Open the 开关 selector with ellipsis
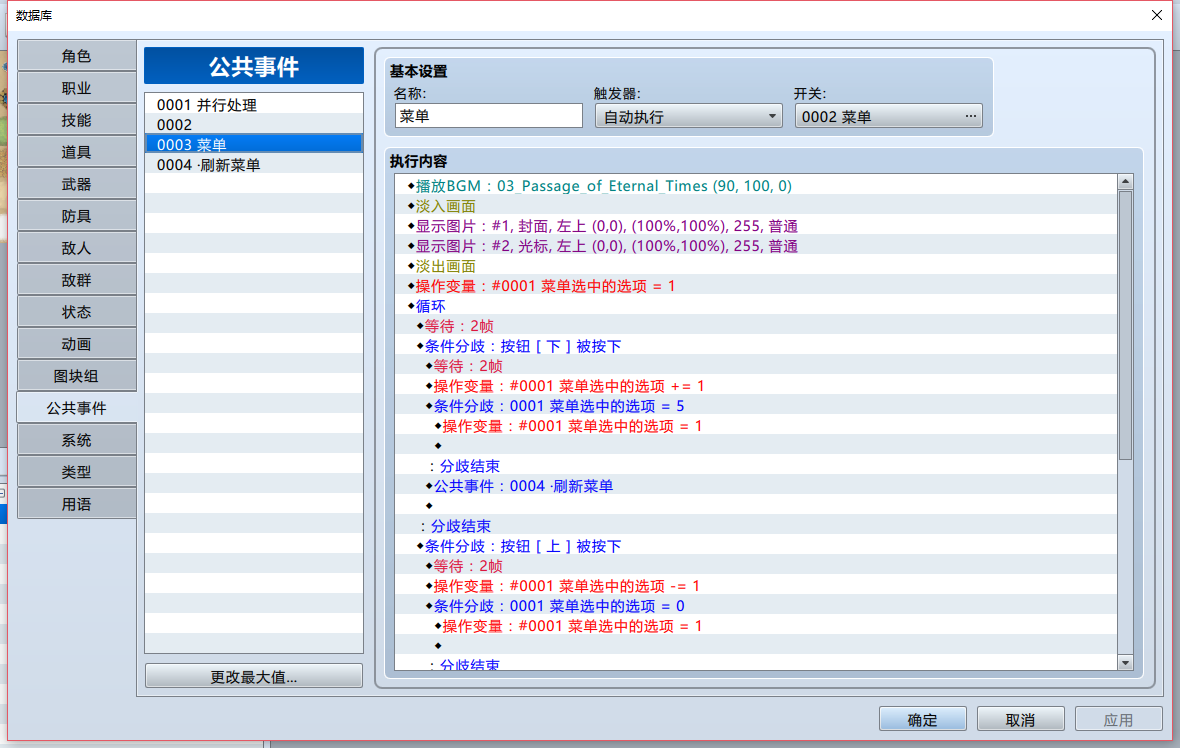 (x=888, y=117)
